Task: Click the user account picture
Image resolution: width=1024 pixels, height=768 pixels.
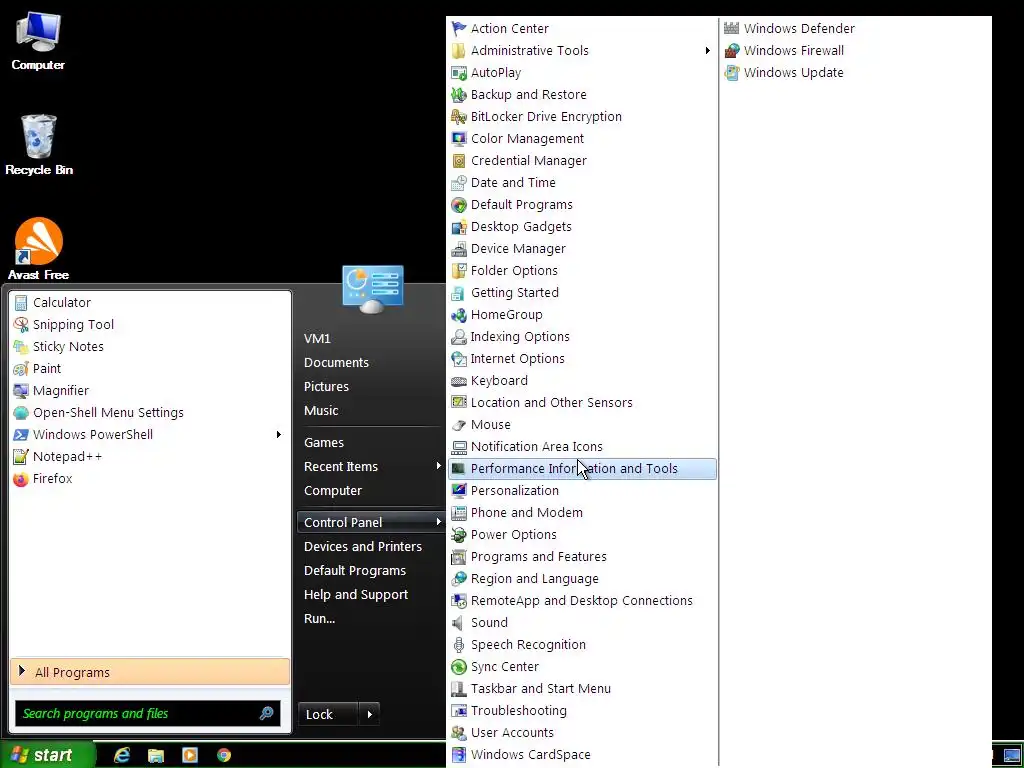Action: (x=373, y=289)
